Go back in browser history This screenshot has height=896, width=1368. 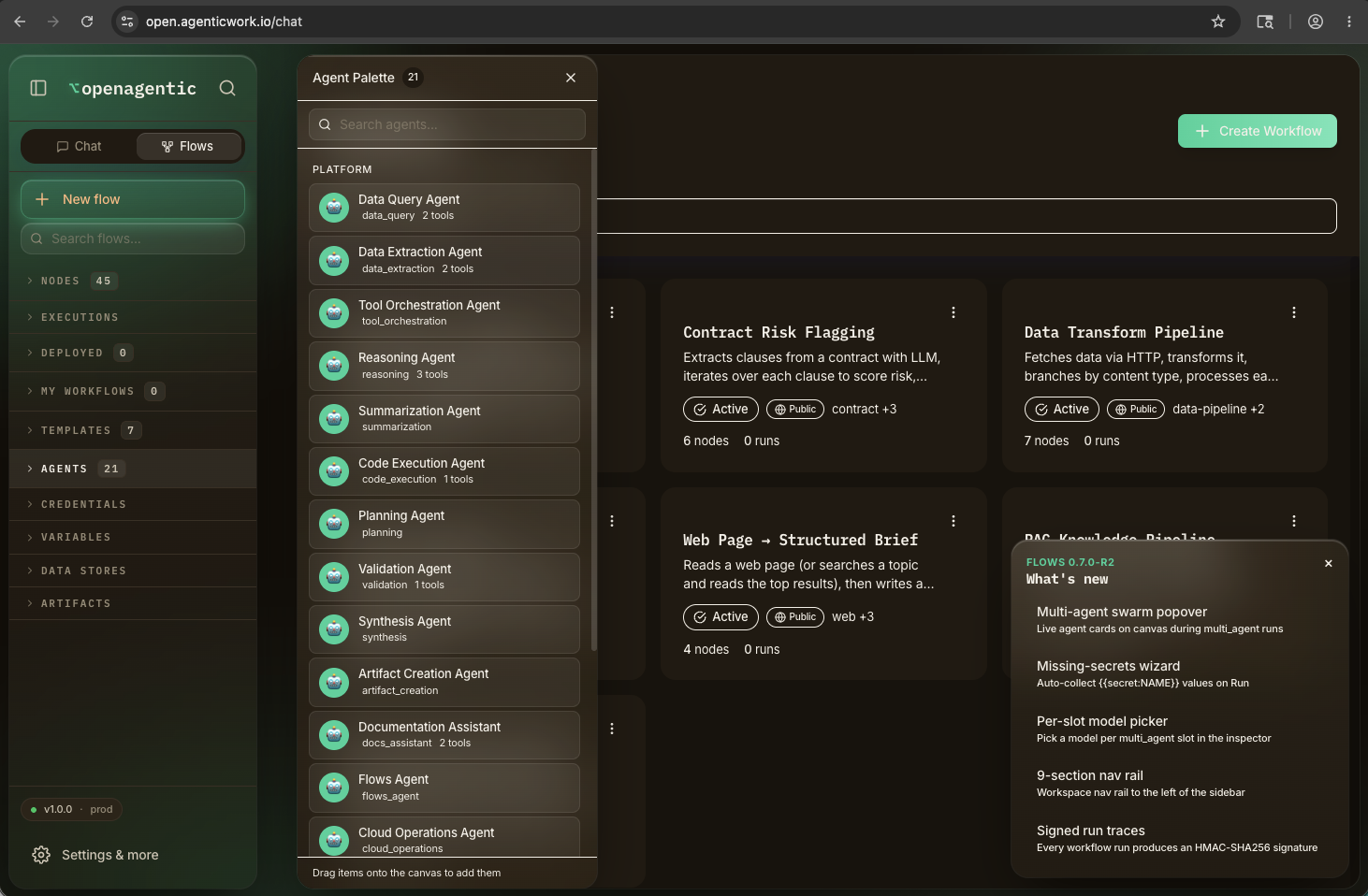point(20,22)
